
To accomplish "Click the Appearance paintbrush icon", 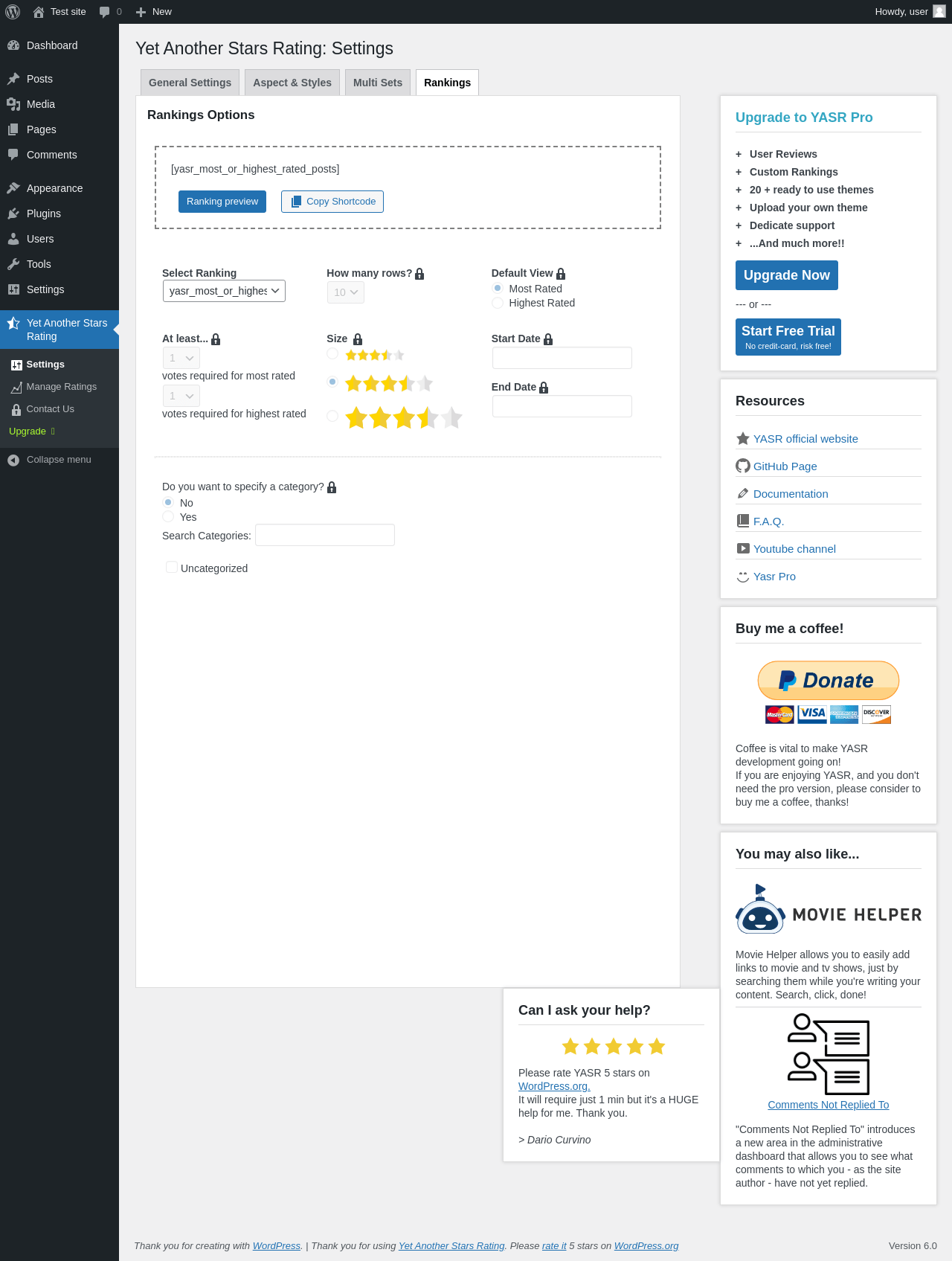I will coord(13,188).
